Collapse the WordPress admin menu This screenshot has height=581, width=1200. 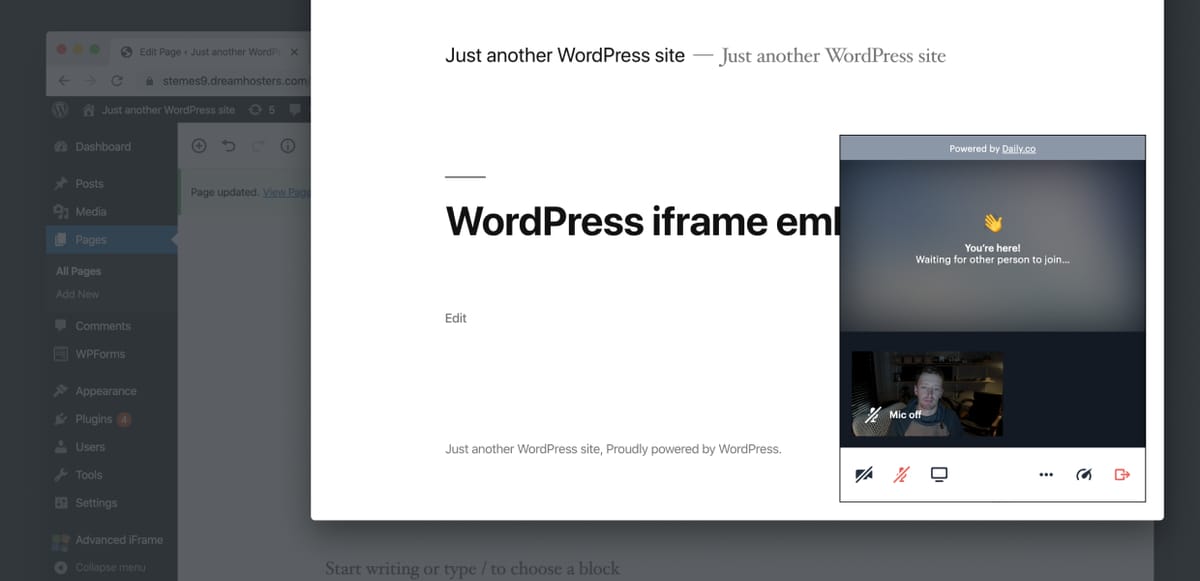pyautogui.click(x=110, y=567)
